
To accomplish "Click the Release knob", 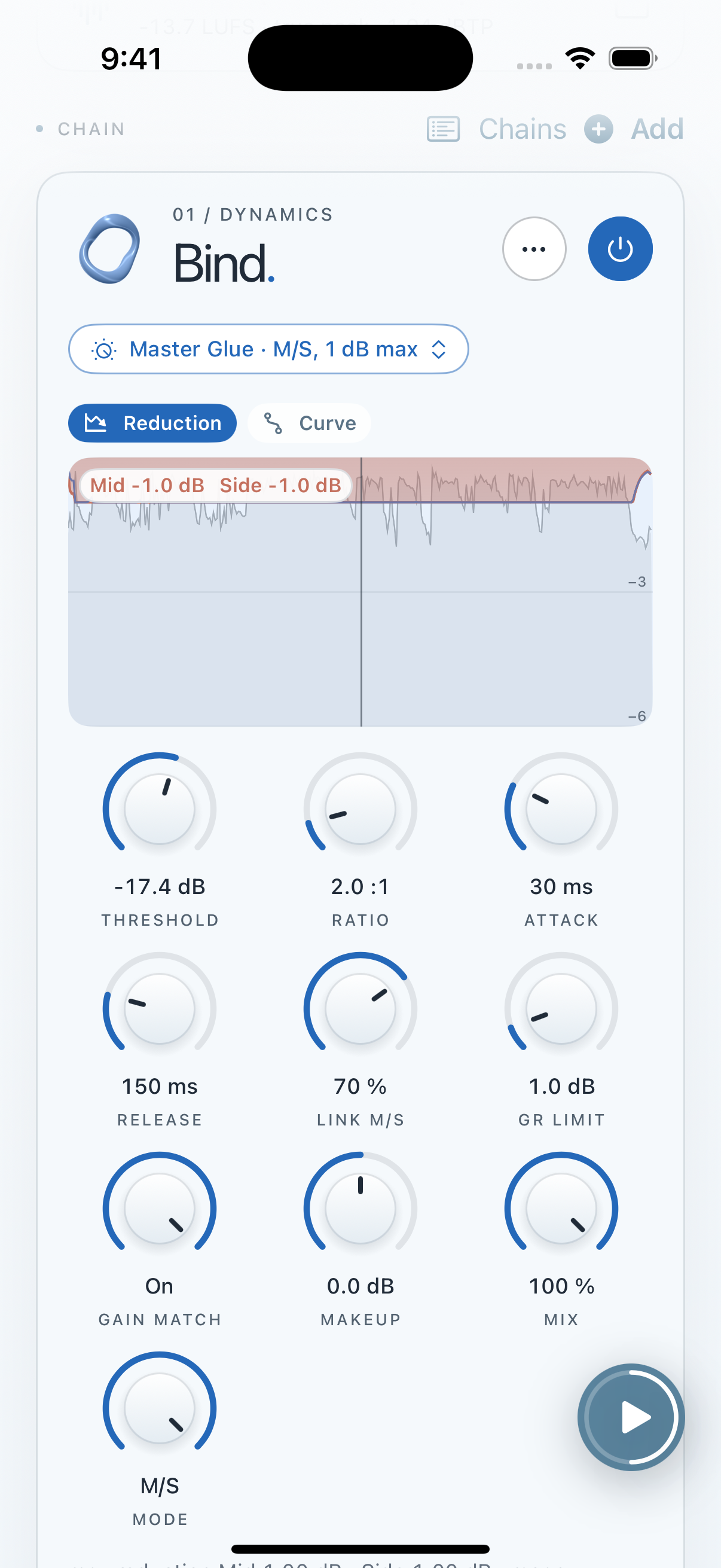I will [160, 1009].
